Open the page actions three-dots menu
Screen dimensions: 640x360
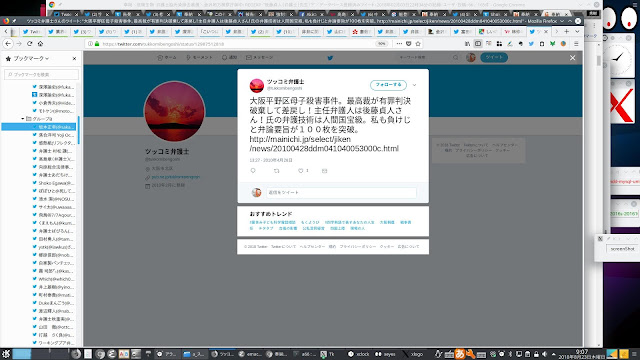399,44
